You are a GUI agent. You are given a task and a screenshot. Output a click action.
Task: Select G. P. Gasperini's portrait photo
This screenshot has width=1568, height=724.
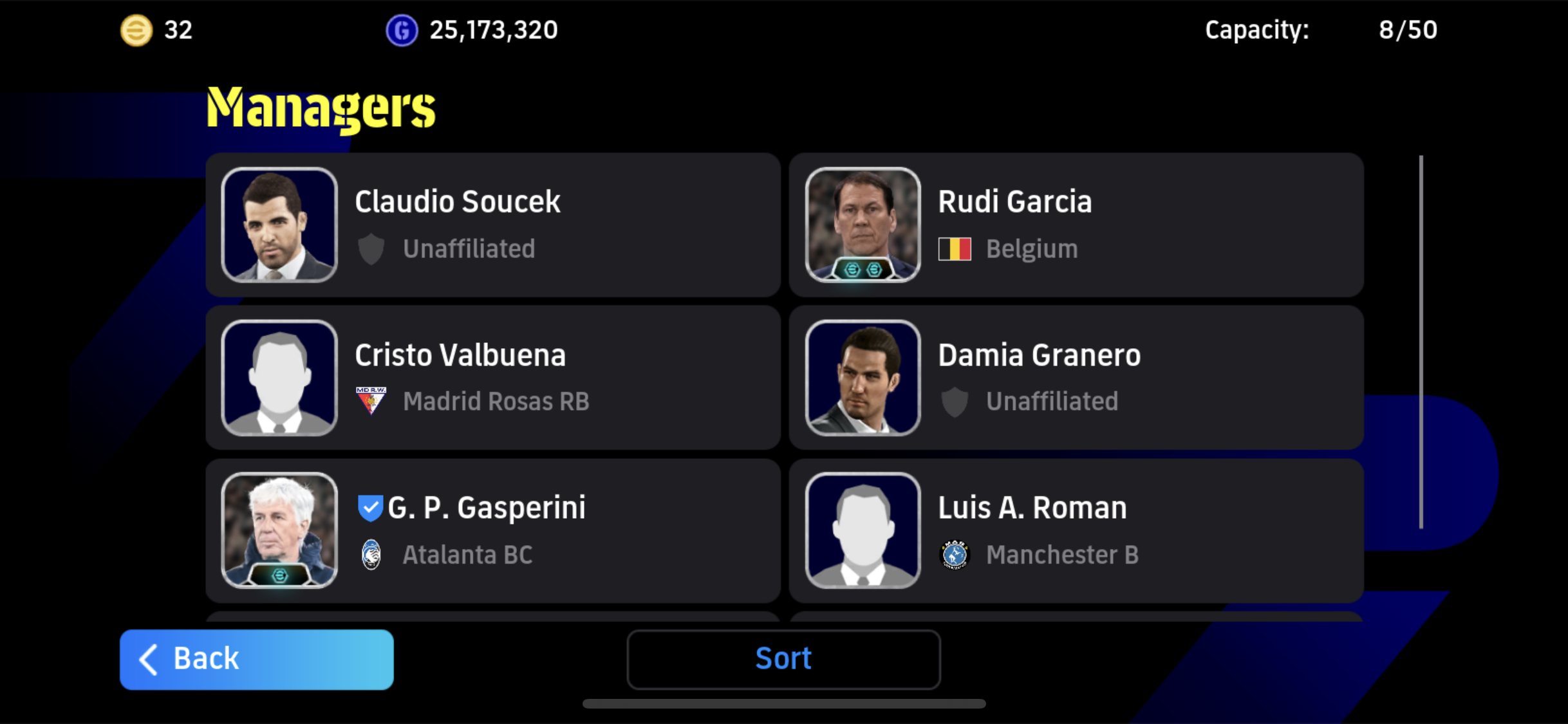pos(279,530)
